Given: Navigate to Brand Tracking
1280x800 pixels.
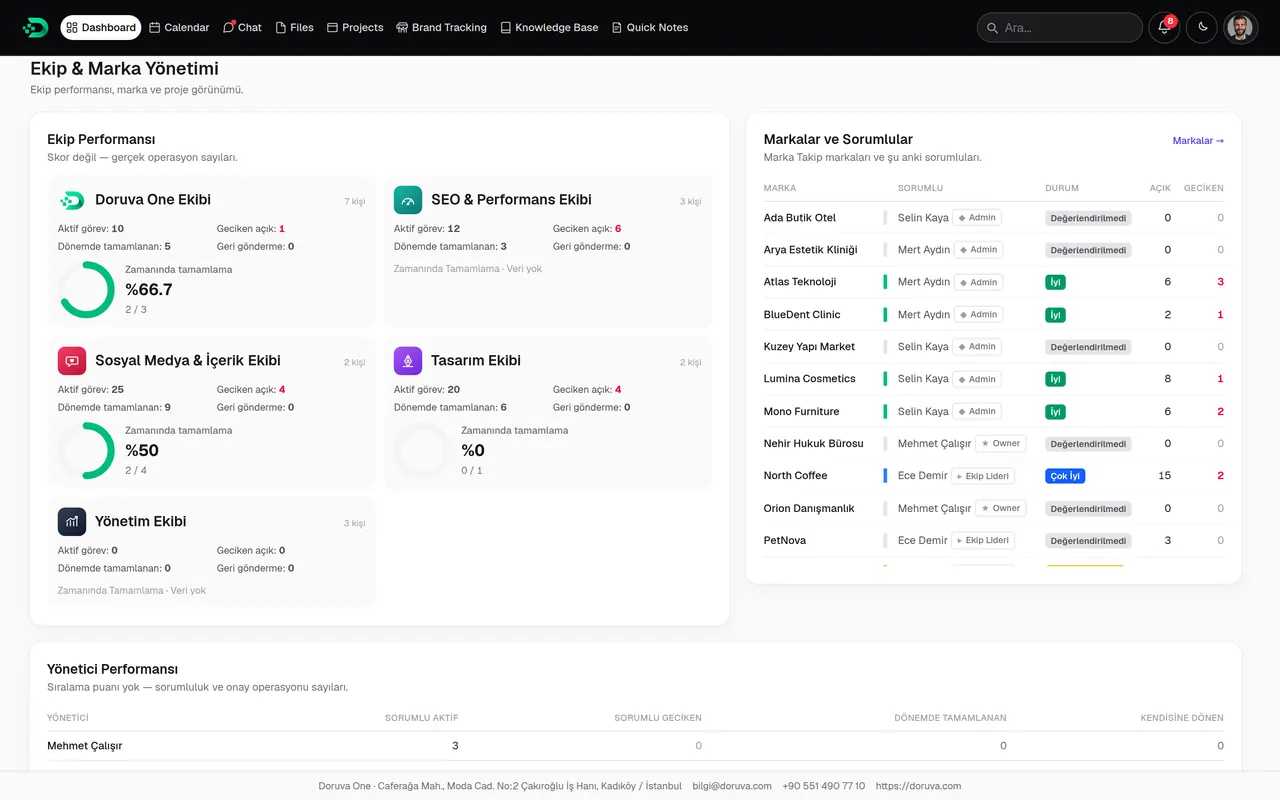Looking at the screenshot, I should [x=441, y=27].
